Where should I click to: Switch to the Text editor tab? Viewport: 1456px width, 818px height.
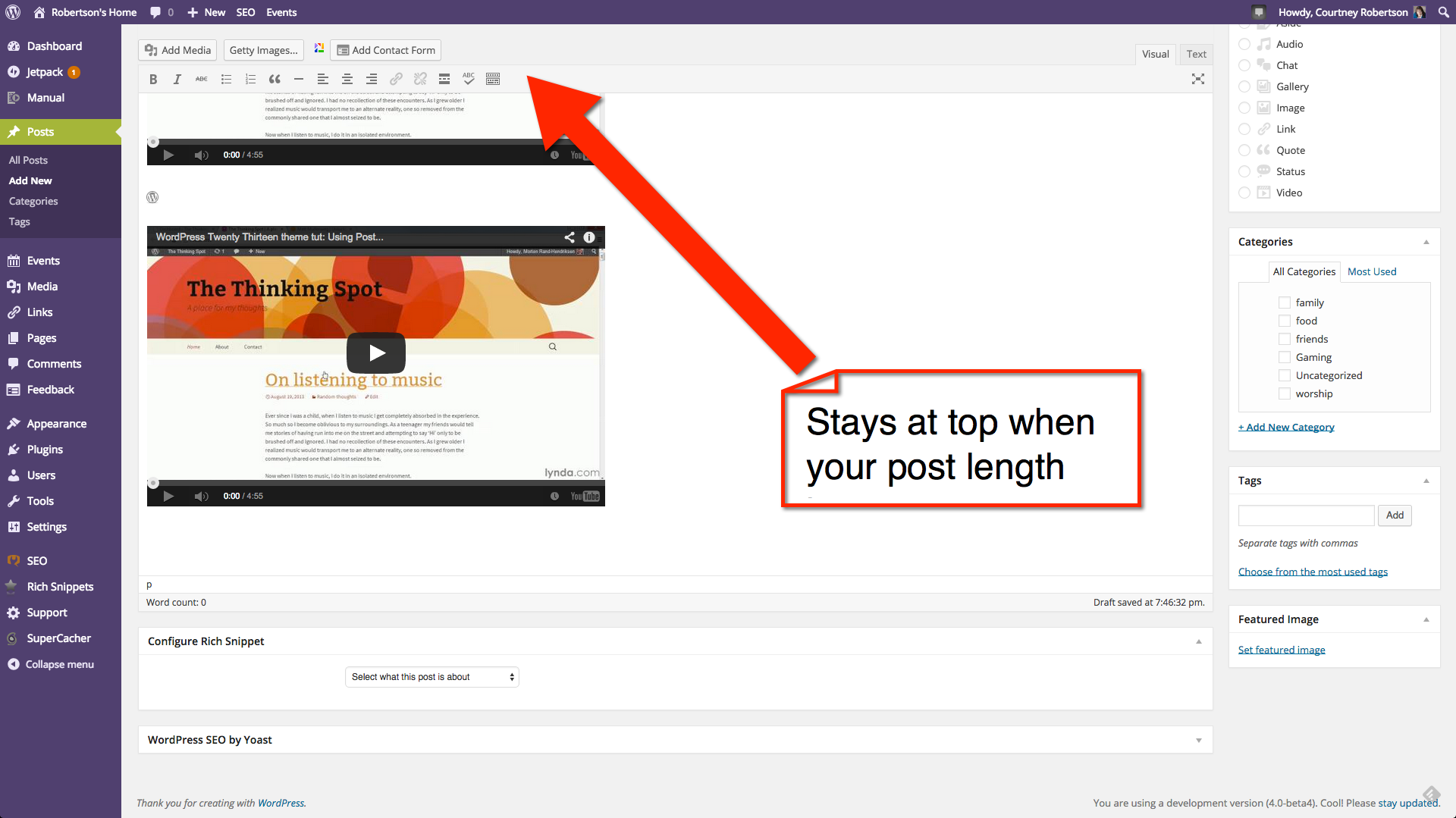click(1197, 54)
